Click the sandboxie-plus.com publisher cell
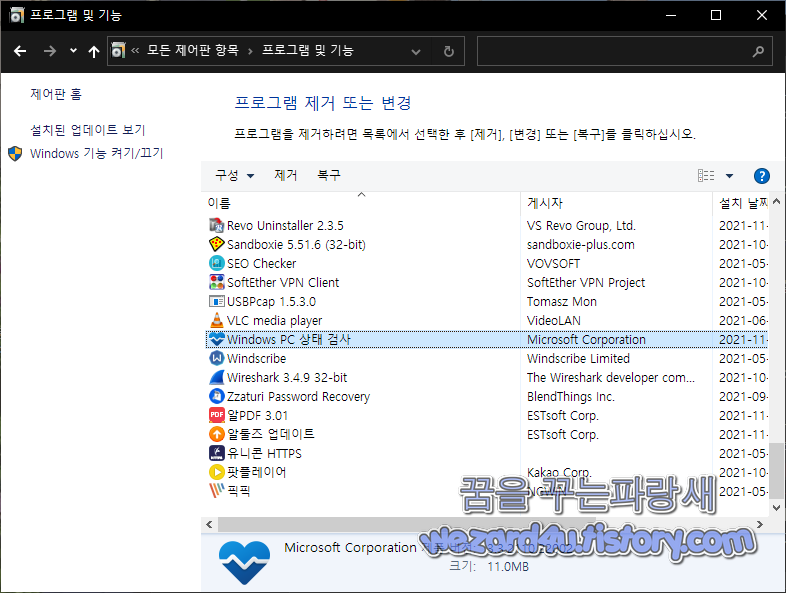This screenshot has height=593, width=786. tap(580, 245)
